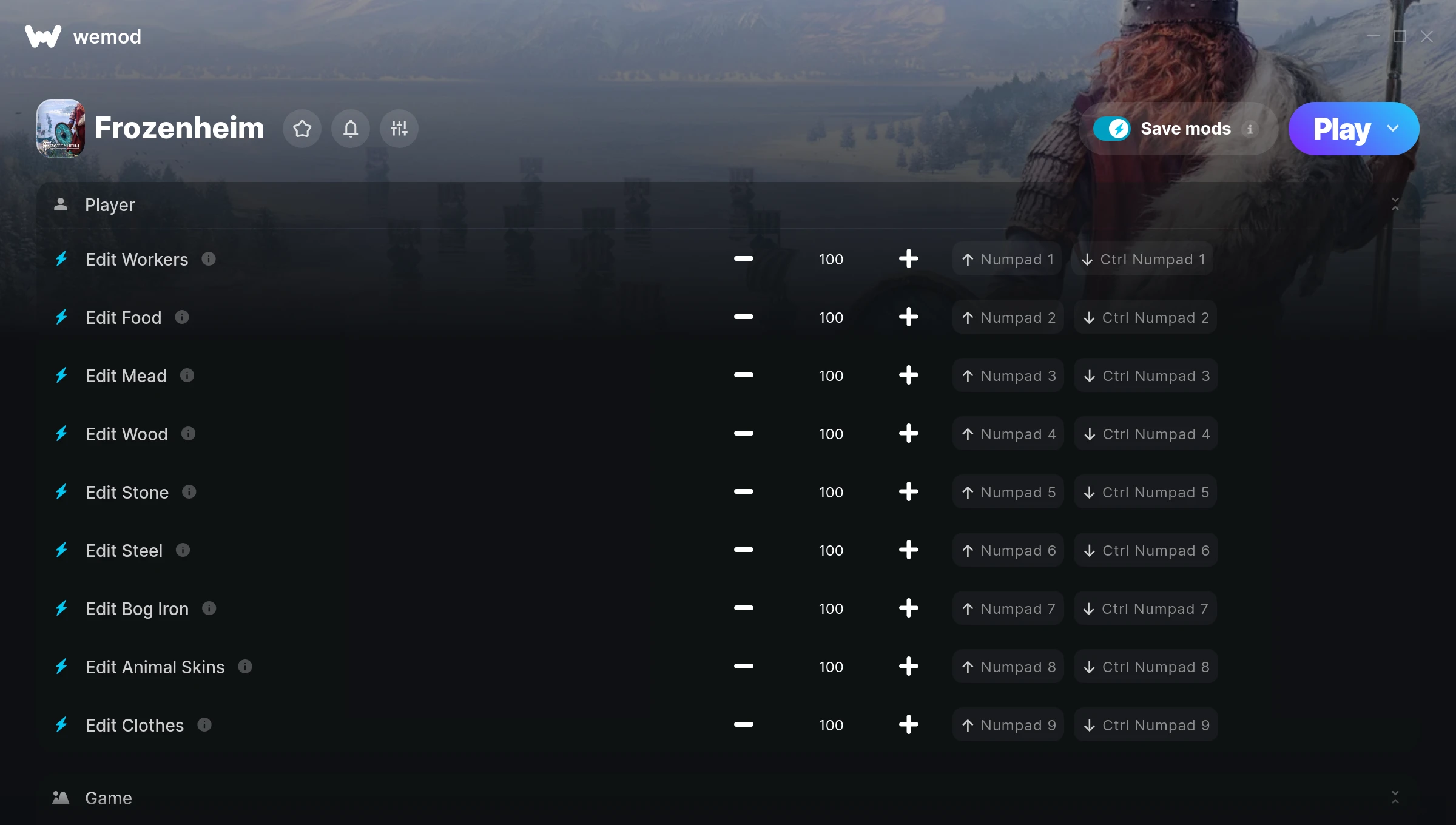Open the Play button dropdown arrow

tap(1393, 129)
